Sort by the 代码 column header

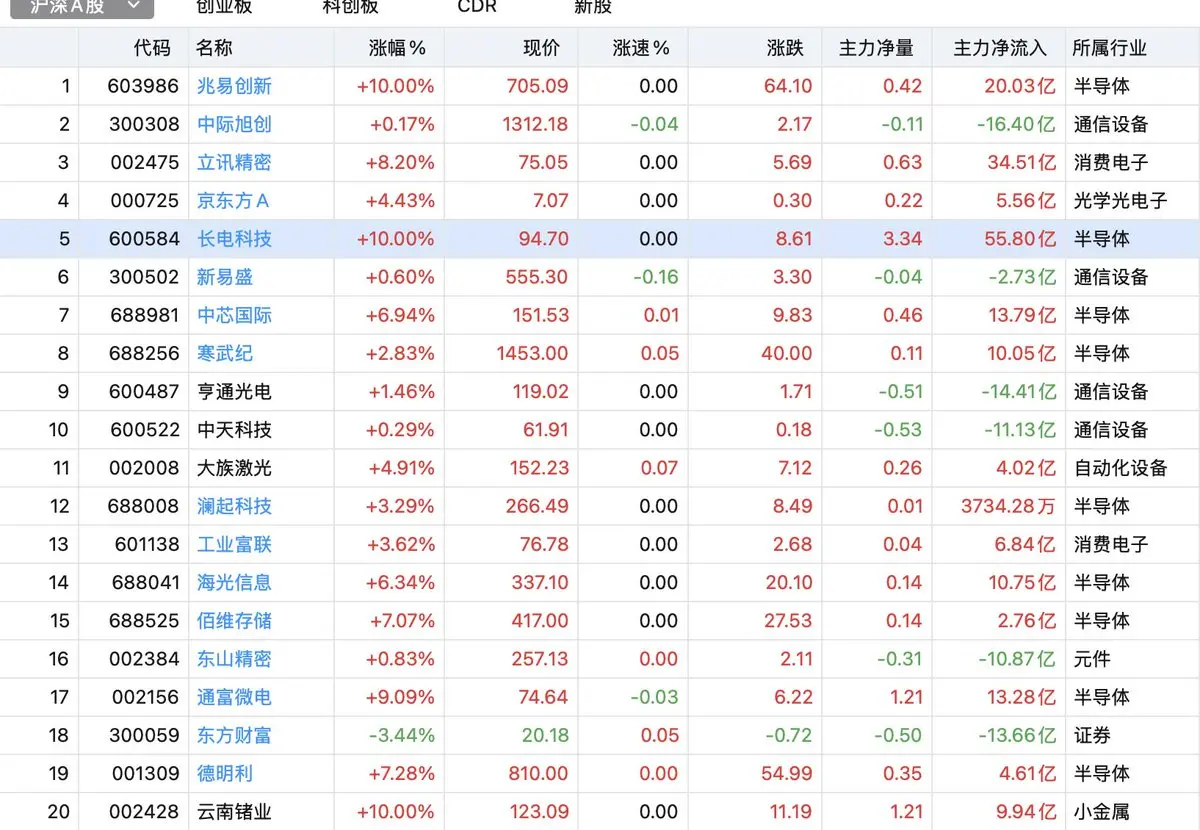point(152,48)
